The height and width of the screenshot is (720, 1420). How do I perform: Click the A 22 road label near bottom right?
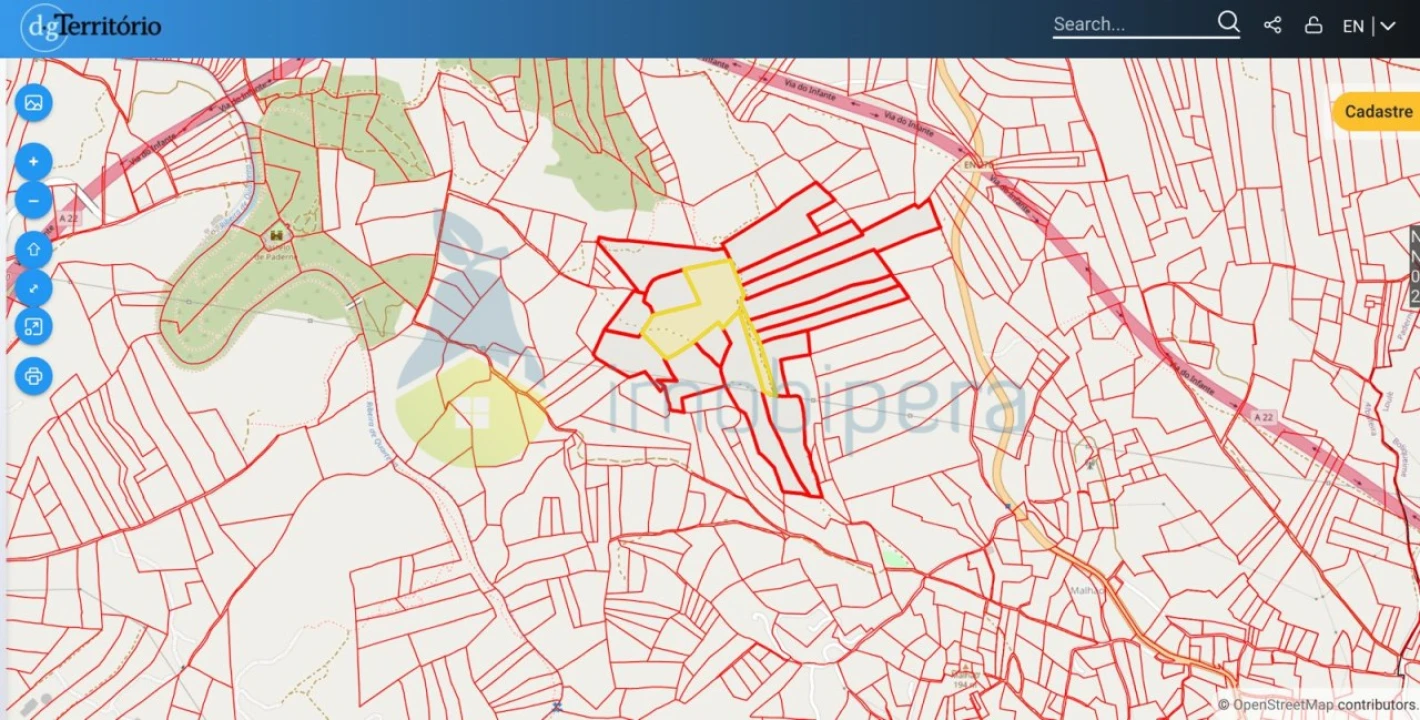click(x=1266, y=415)
